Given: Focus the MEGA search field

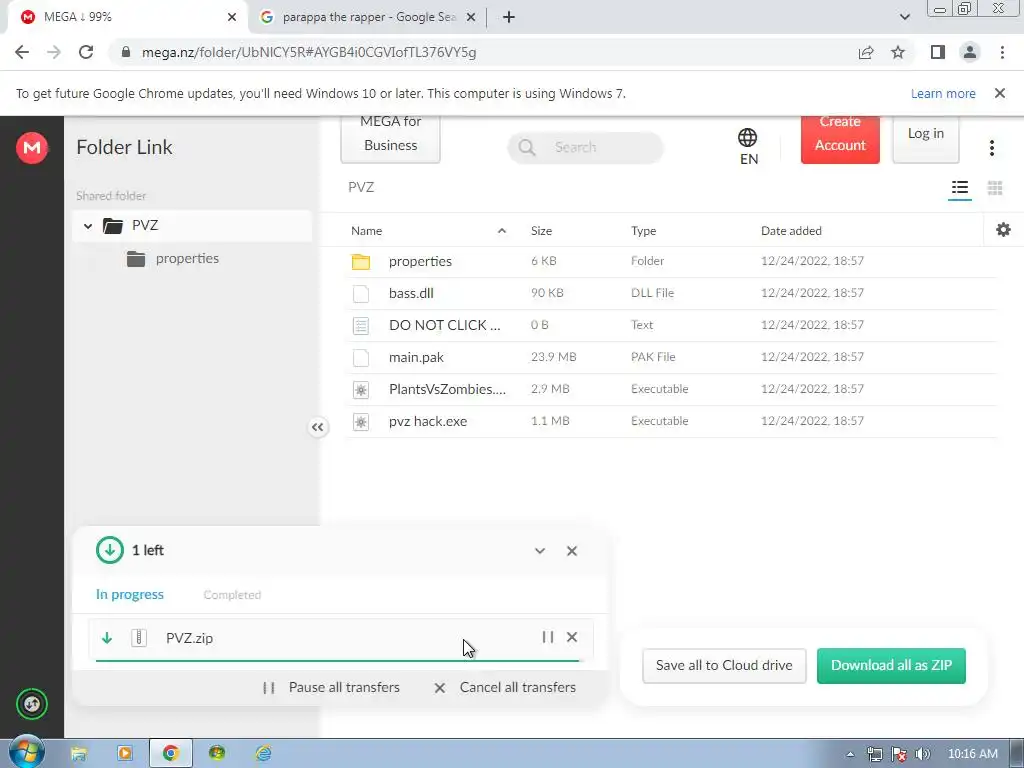Looking at the screenshot, I should pyautogui.click(x=585, y=148).
